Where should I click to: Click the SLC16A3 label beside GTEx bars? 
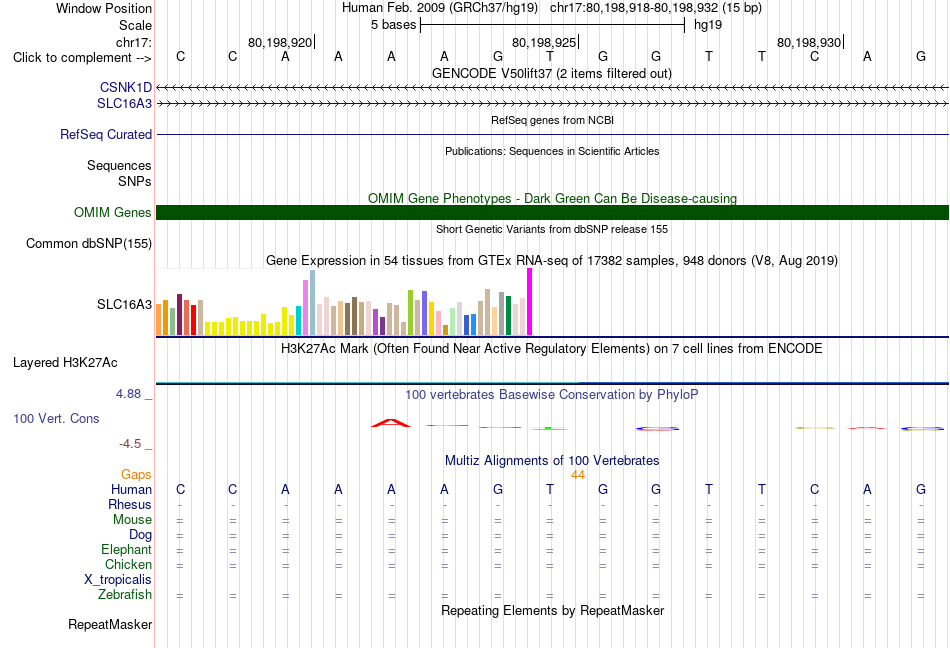(x=124, y=304)
